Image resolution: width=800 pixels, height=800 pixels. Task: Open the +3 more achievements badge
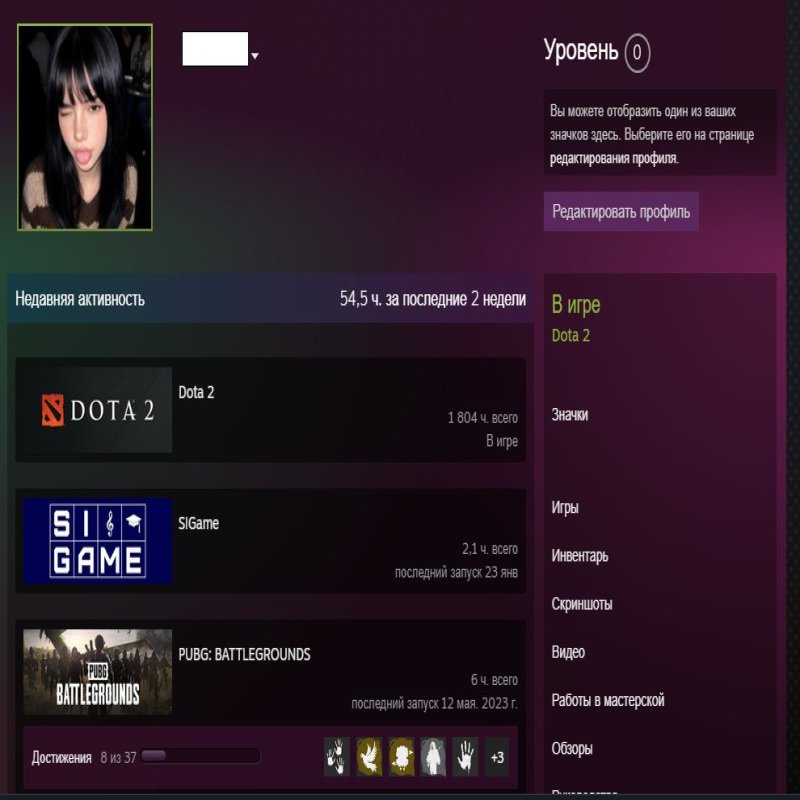(497, 757)
